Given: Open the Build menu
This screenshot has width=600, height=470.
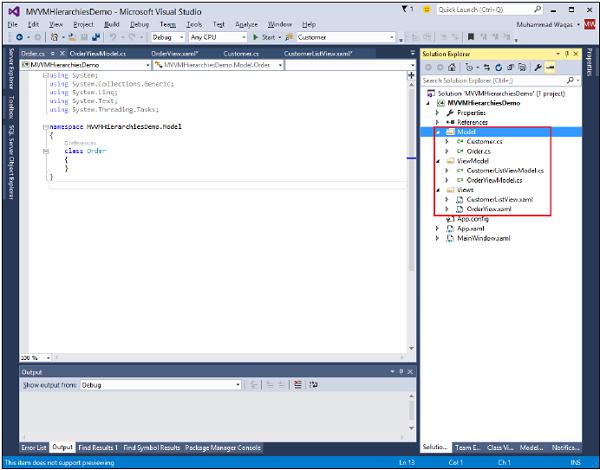Looking at the screenshot, I should (x=112, y=24).
